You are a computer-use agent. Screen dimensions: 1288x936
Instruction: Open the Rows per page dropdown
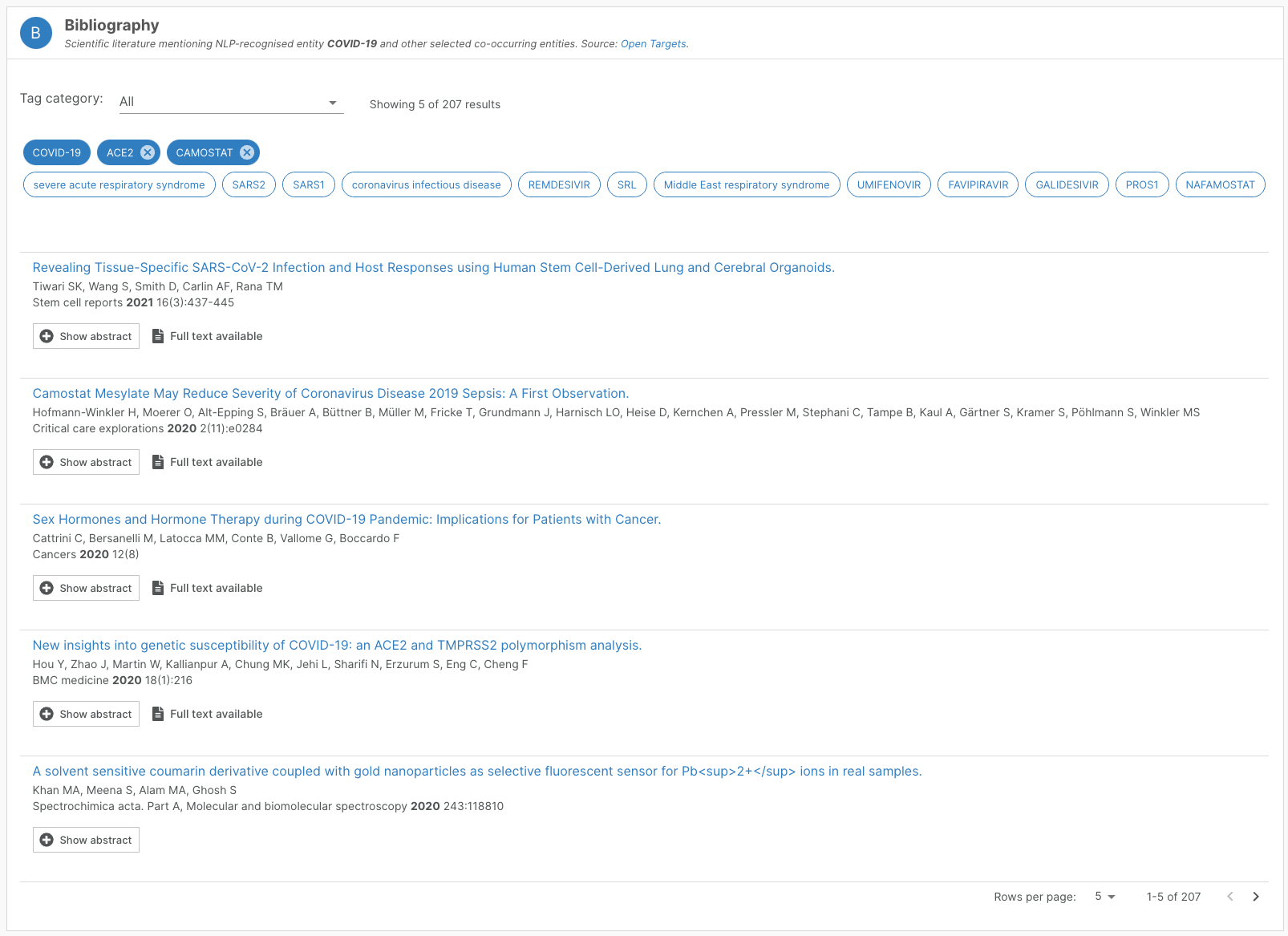(1104, 897)
